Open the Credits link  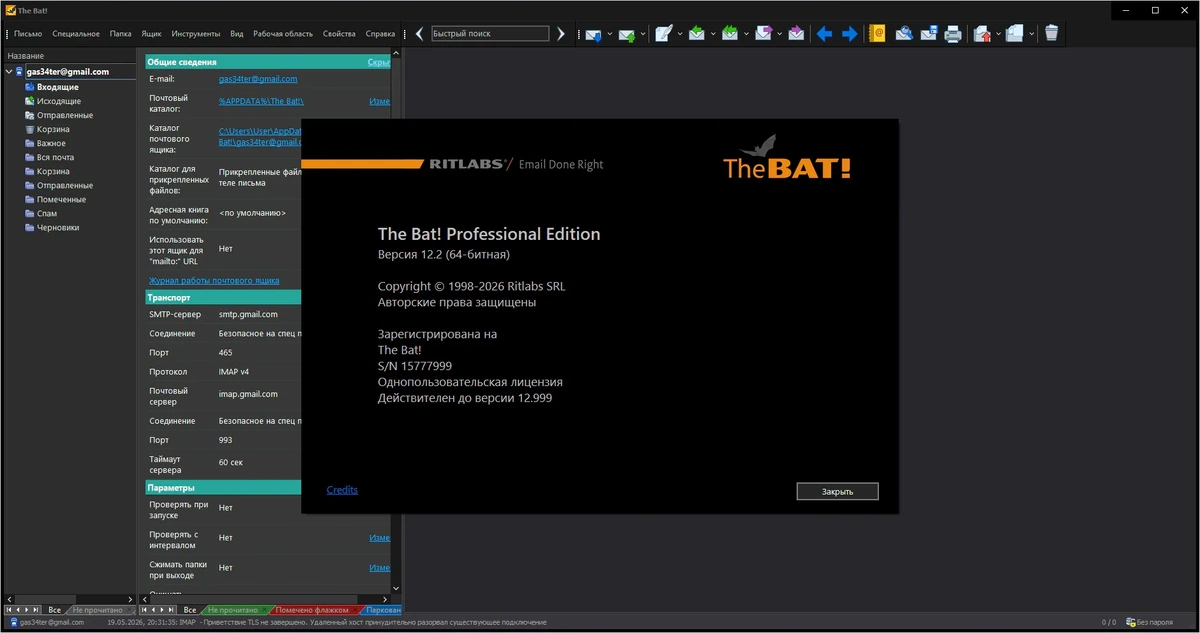(342, 489)
